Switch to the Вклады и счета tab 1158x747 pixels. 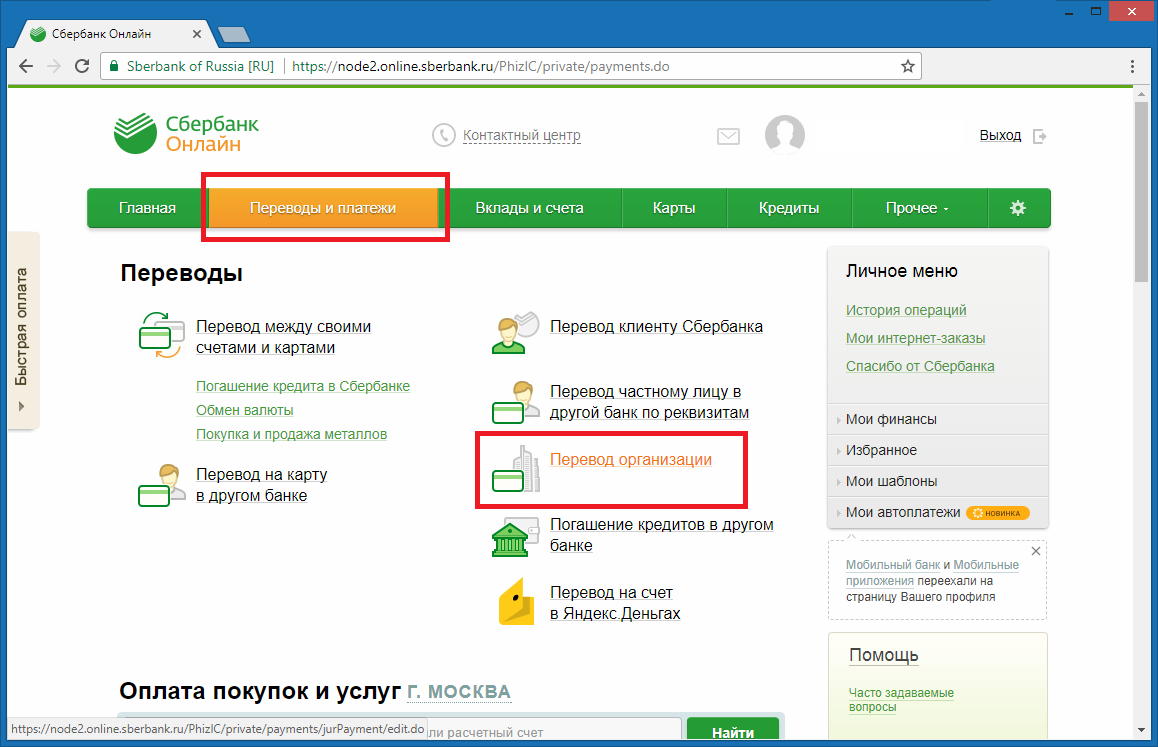pyautogui.click(x=530, y=208)
